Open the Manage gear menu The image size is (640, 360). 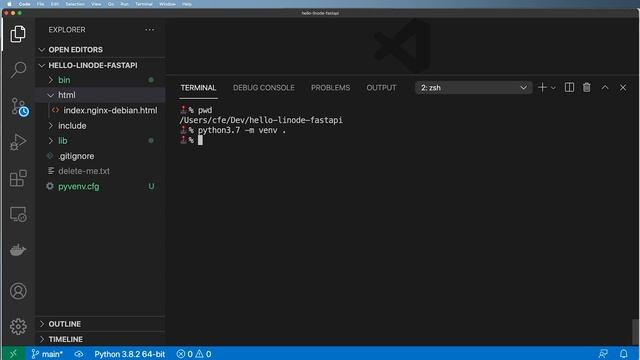coord(18,327)
